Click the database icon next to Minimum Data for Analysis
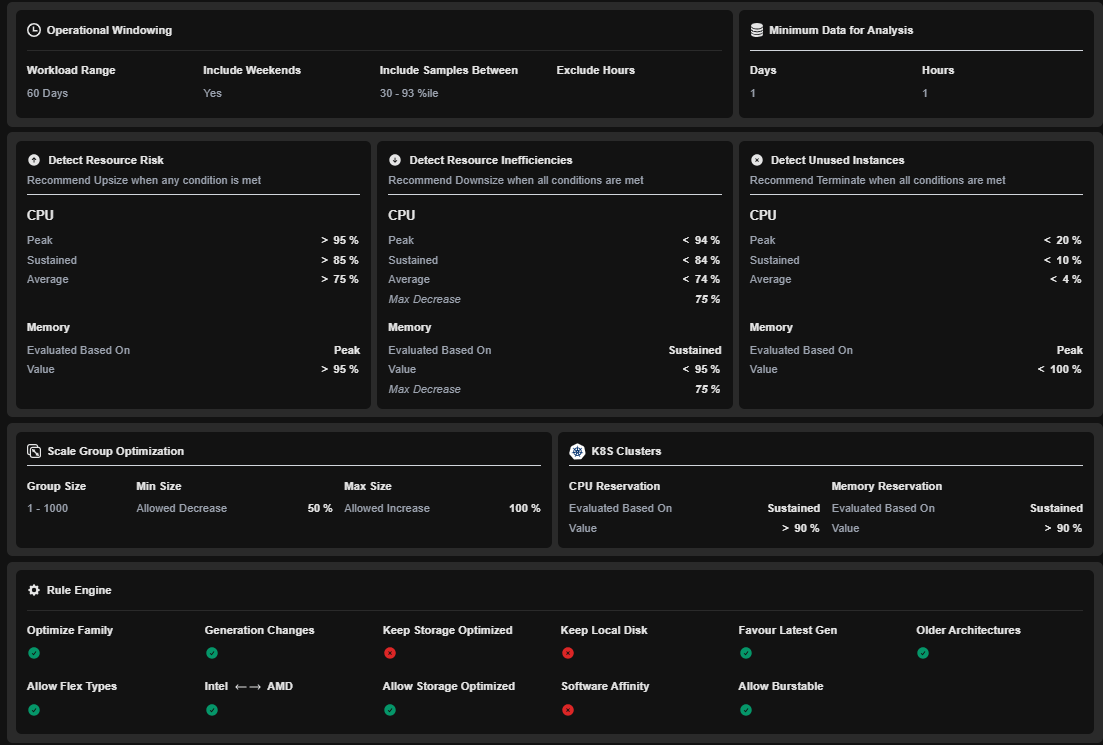1103x745 pixels. pyautogui.click(x=757, y=30)
